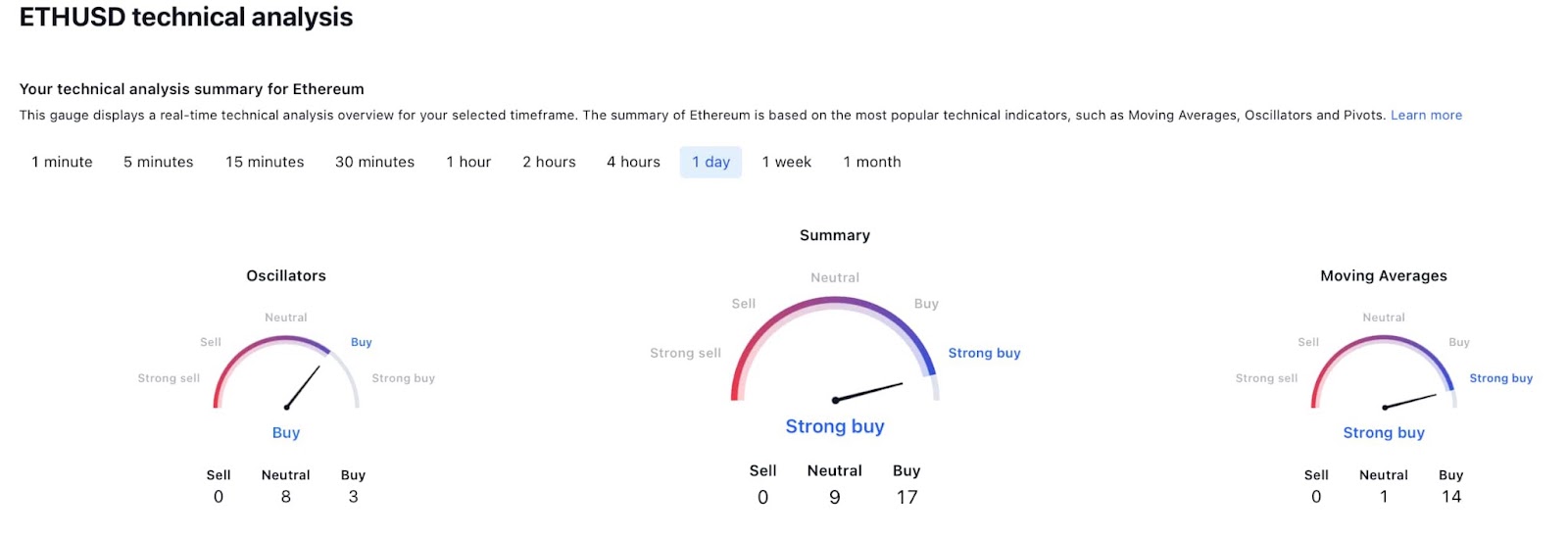Click the Summary Strong buy rating
The image size is (1568, 539).
[835, 426]
